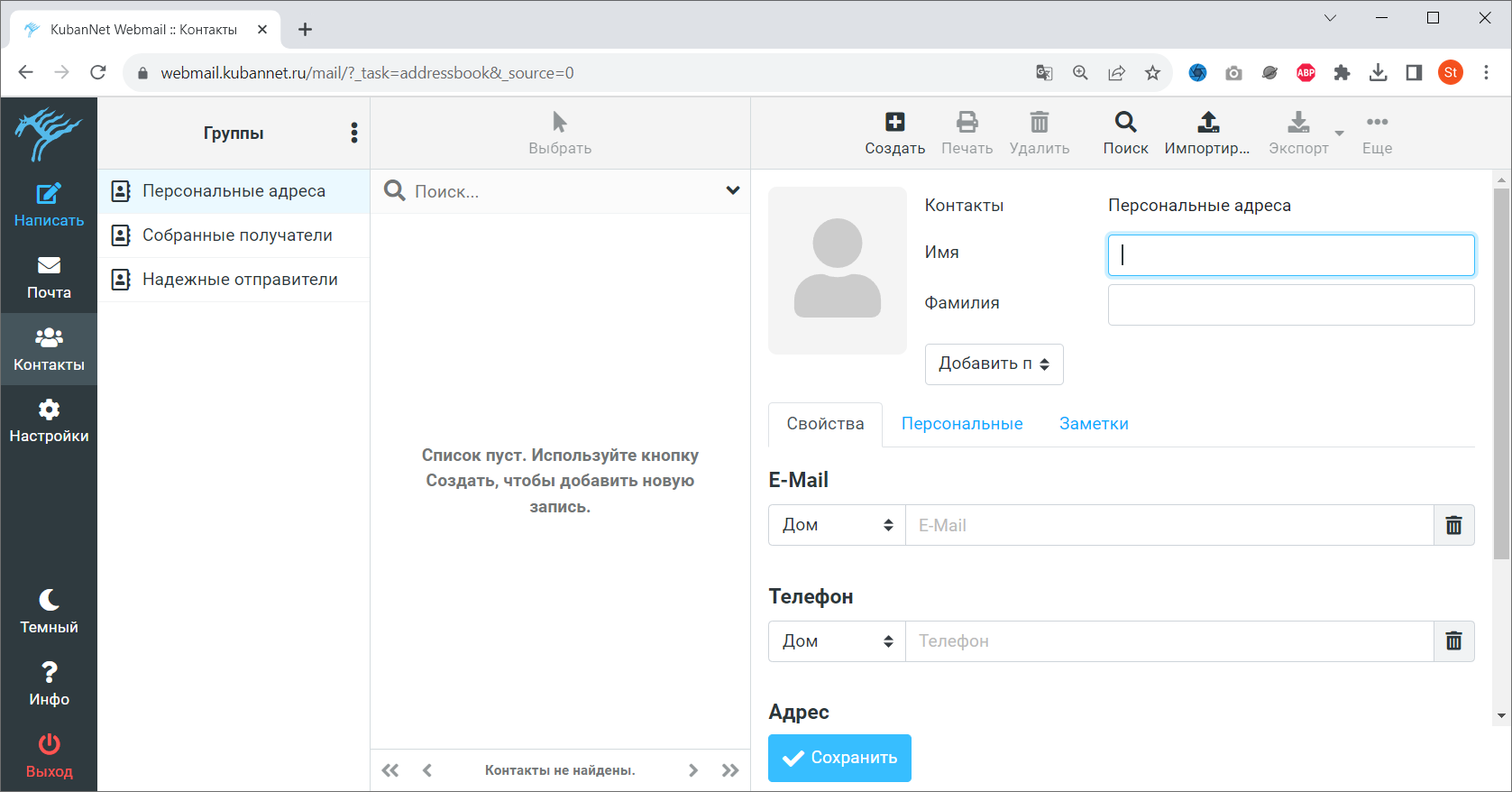Open the Chrome three-dot menu
Screen dimensions: 1512x792
[x=1486, y=73]
